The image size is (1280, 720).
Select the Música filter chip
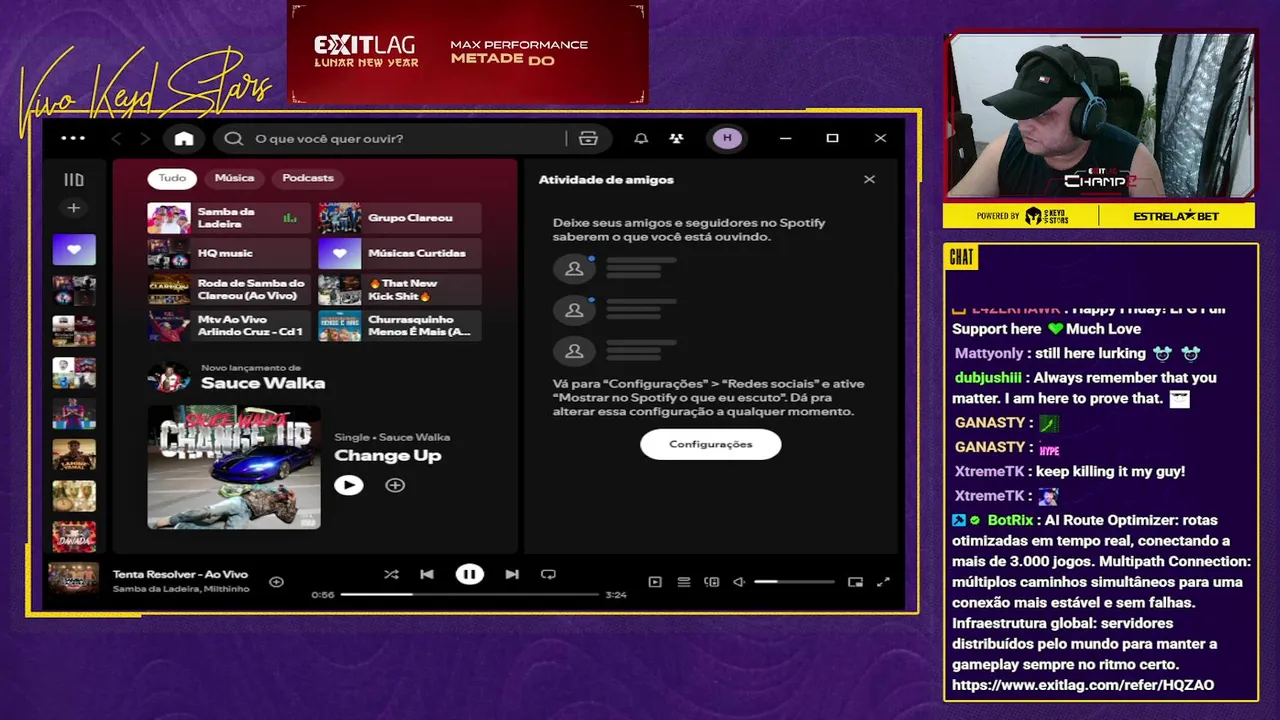tap(234, 178)
